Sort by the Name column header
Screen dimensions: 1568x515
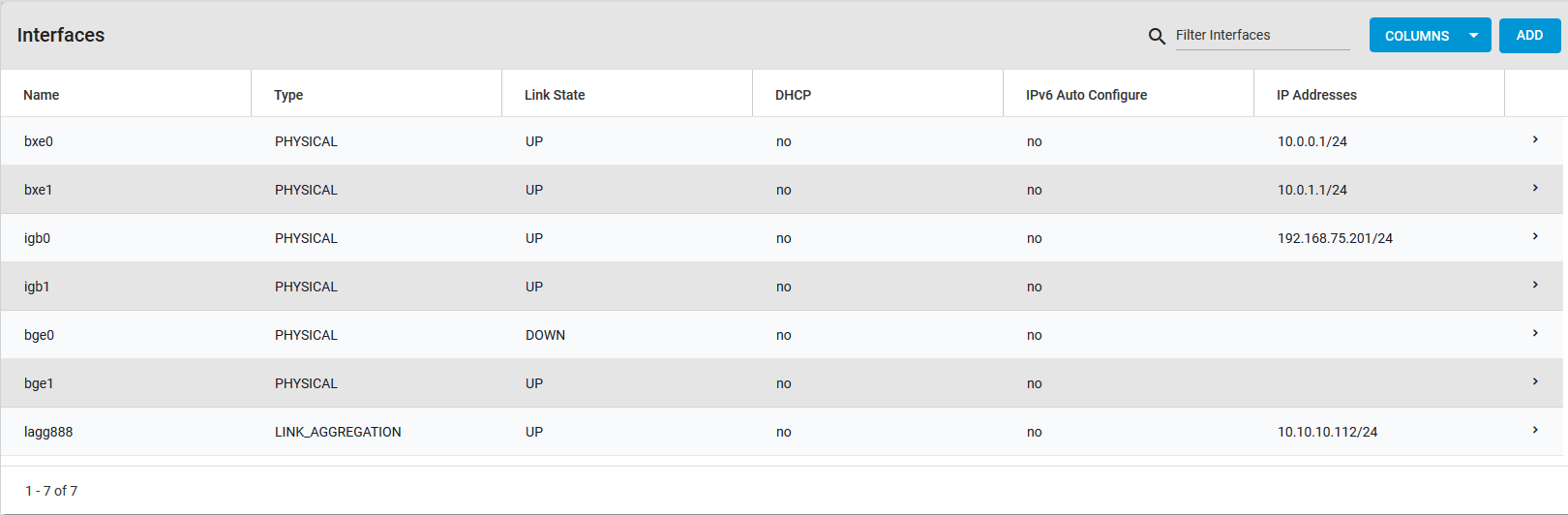42,95
